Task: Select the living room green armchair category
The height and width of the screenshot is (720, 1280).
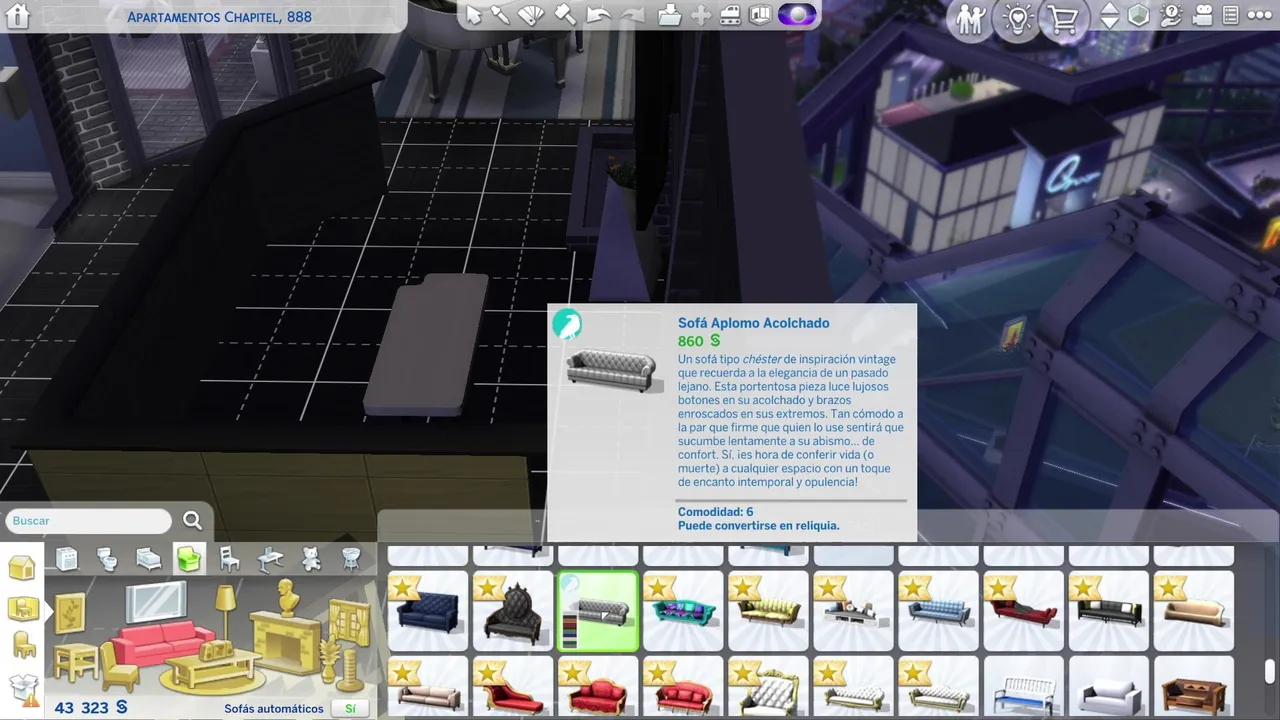Action: pyautogui.click(x=189, y=559)
